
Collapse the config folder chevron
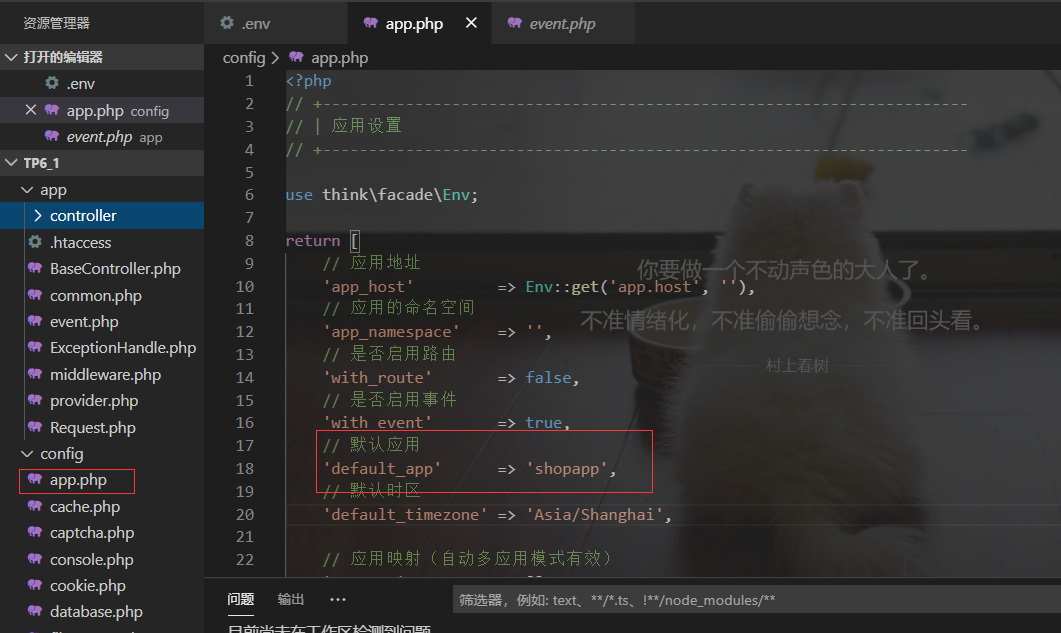[x=27, y=454]
